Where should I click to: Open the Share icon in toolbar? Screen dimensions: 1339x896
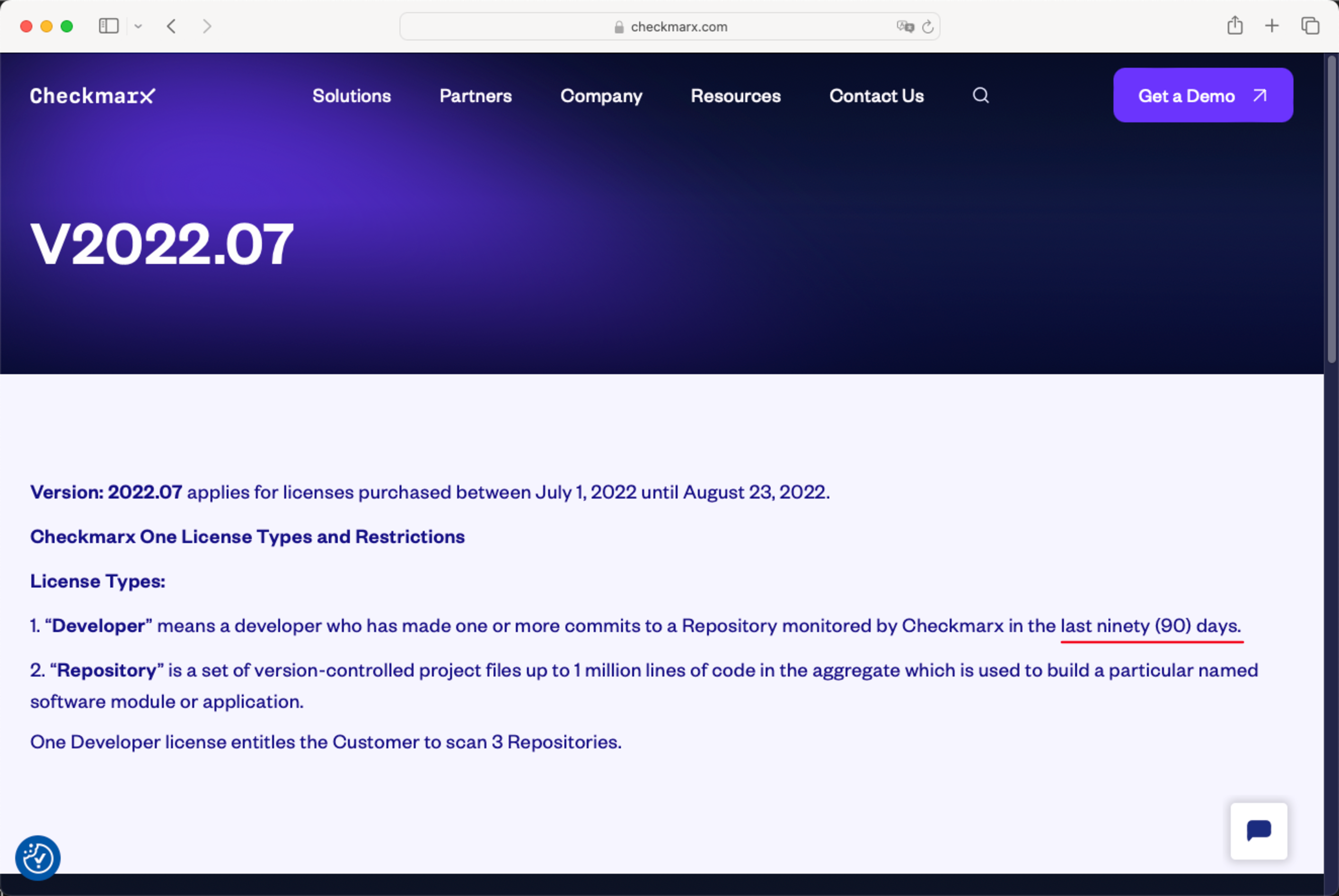(x=1235, y=26)
